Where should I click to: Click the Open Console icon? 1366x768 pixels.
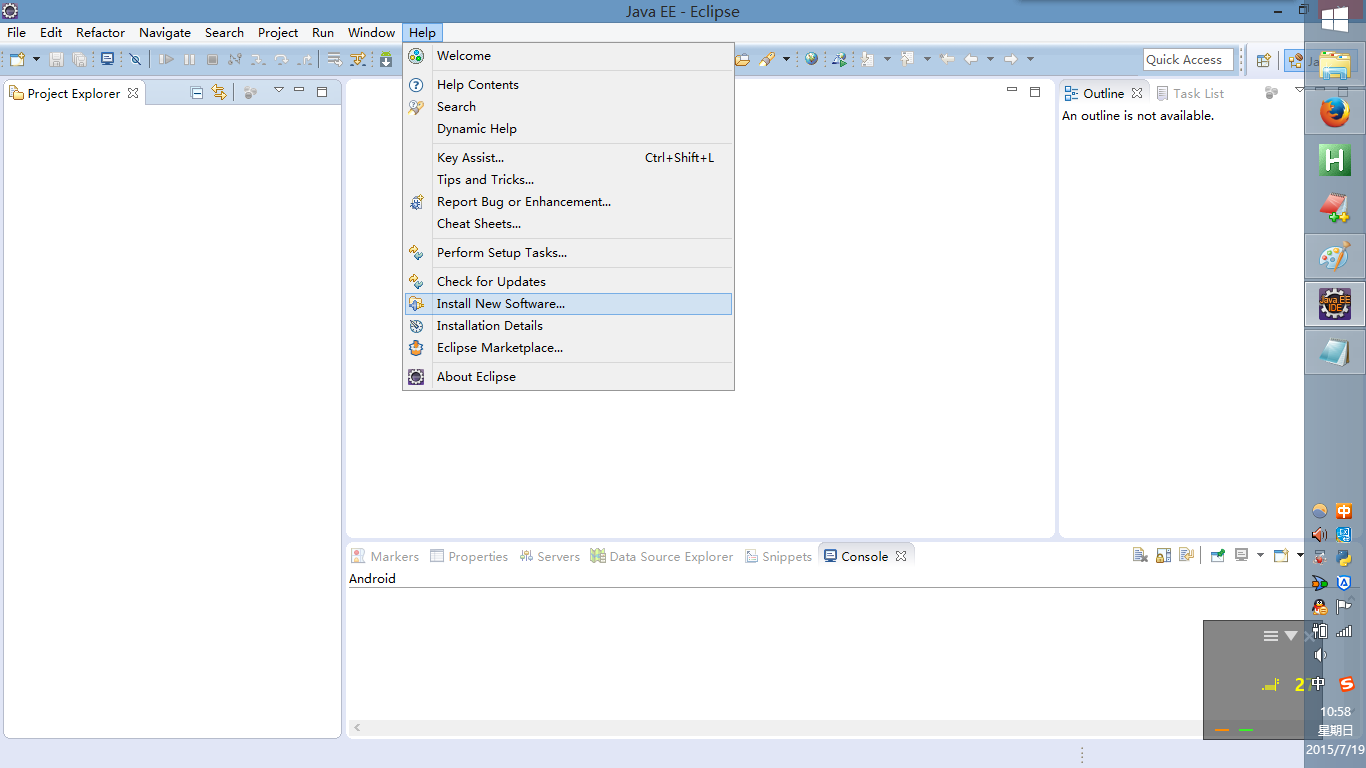coord(1281,555)
